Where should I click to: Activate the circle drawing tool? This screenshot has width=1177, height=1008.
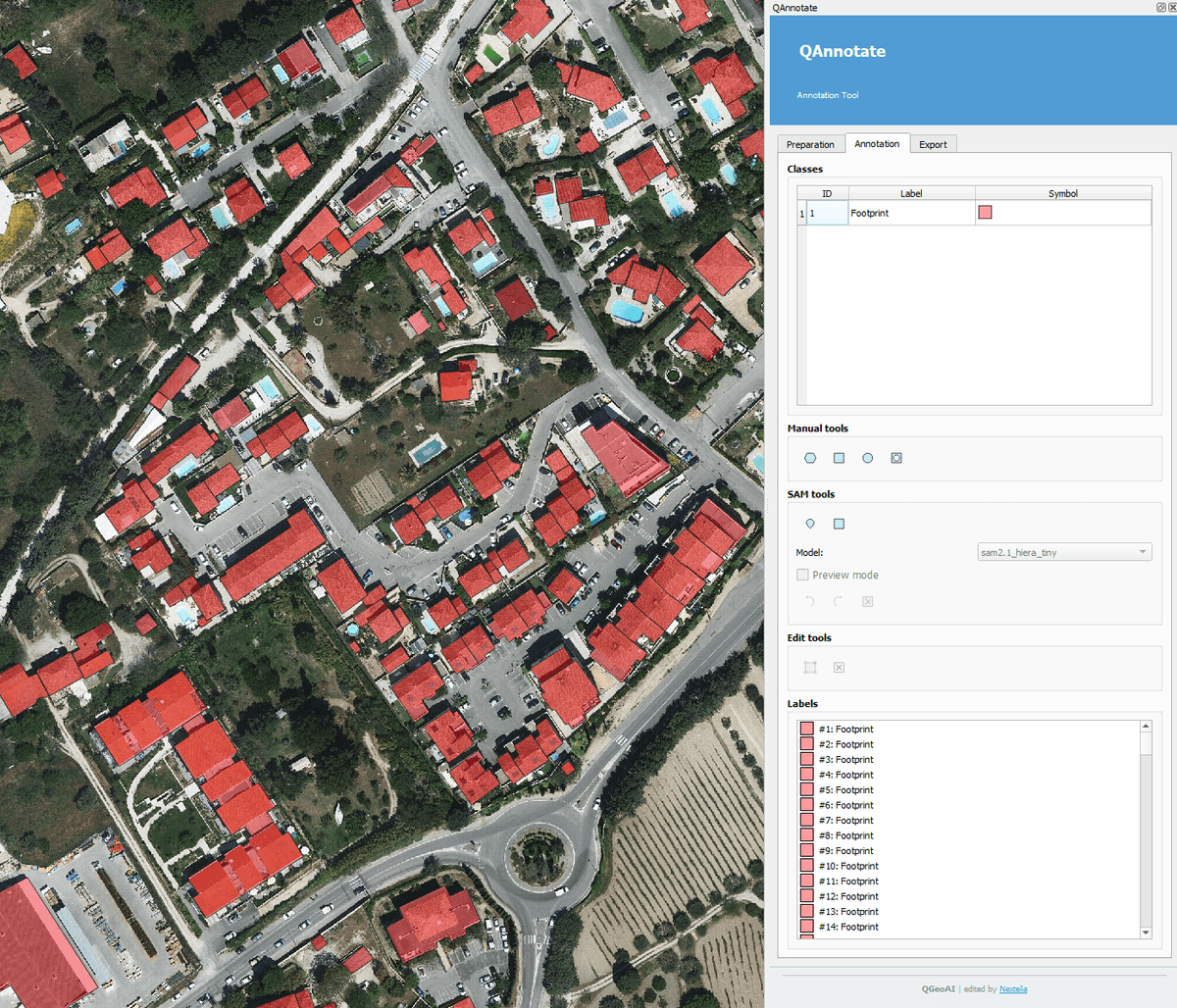(867, 458)
